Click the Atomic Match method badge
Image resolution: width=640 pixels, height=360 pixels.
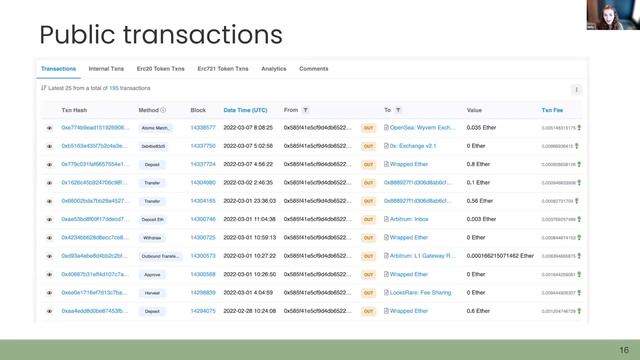(x=156, y=128)
